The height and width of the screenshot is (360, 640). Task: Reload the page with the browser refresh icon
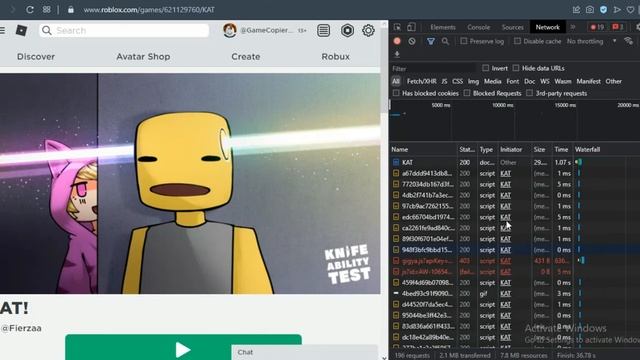30,9
